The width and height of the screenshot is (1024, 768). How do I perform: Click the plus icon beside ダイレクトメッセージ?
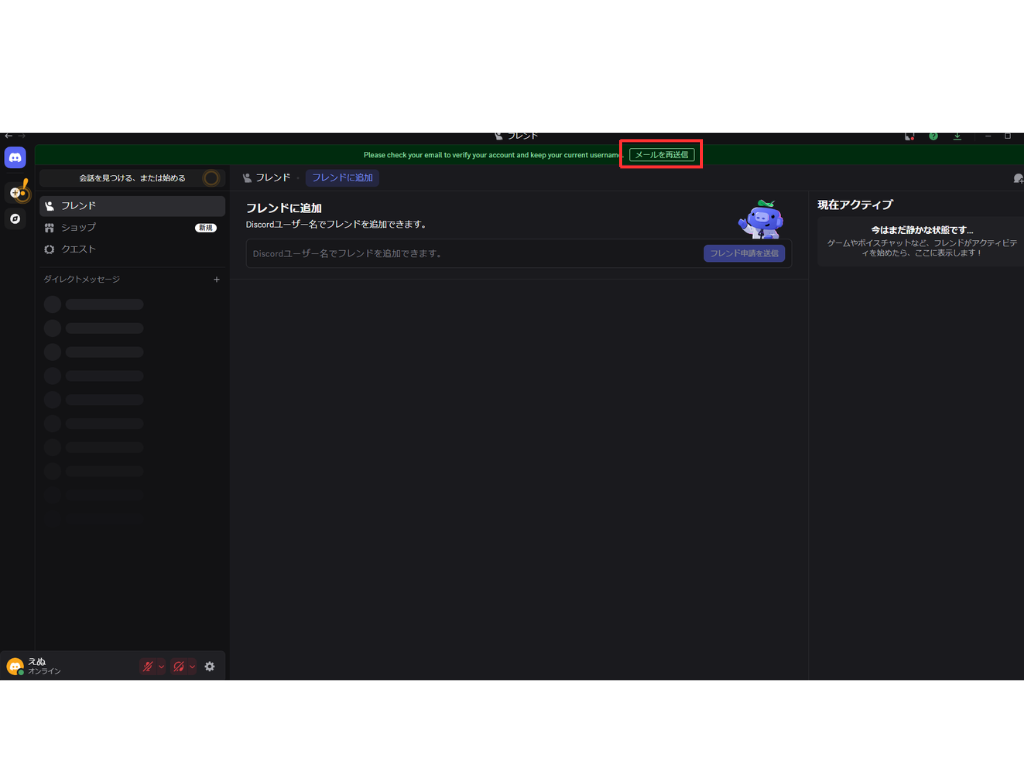pyautogui.click(x=217, y=280)
